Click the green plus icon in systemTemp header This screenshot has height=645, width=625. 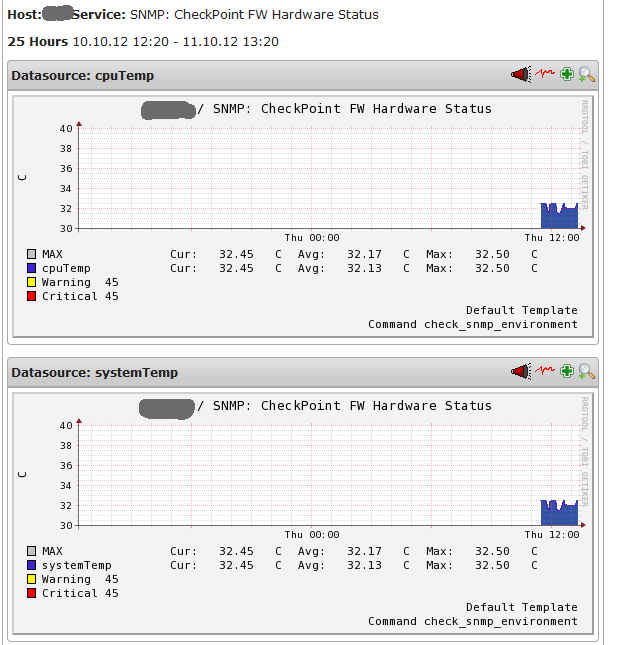point(567,371)
